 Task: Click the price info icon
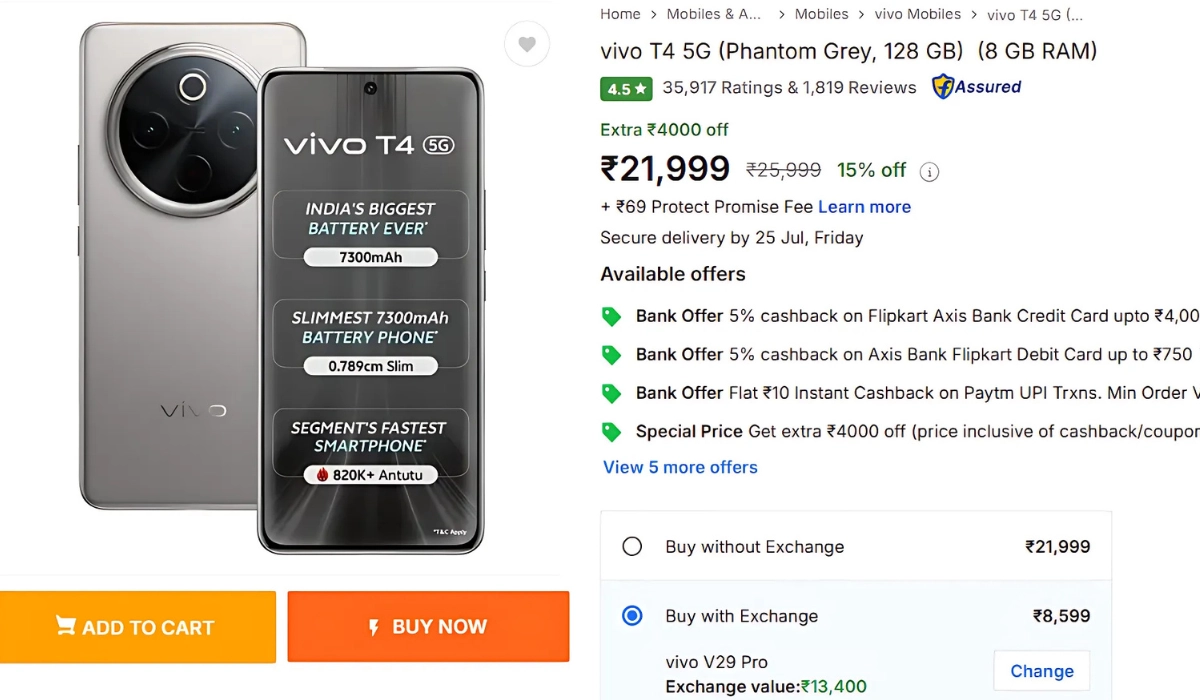pyautogui.click(x=929, y=172)
